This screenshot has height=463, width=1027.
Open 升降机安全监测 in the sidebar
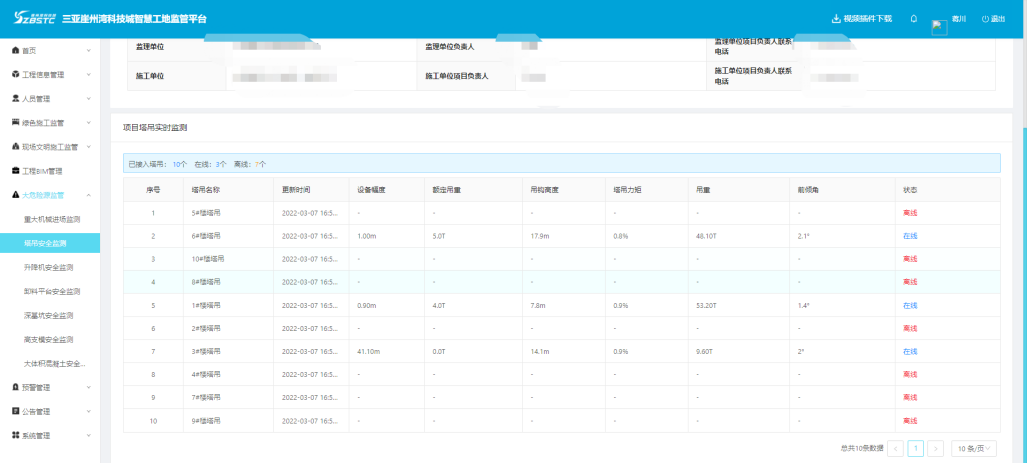[x=48, y=267]
